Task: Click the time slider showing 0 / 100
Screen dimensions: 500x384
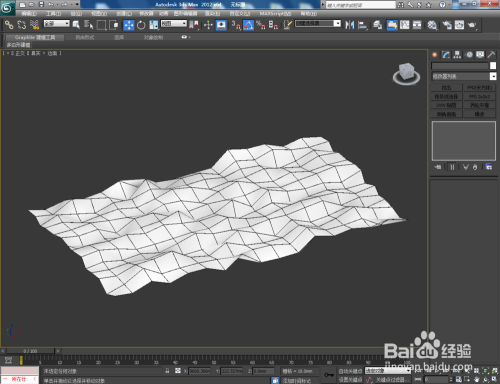Action: pos(30,351)
